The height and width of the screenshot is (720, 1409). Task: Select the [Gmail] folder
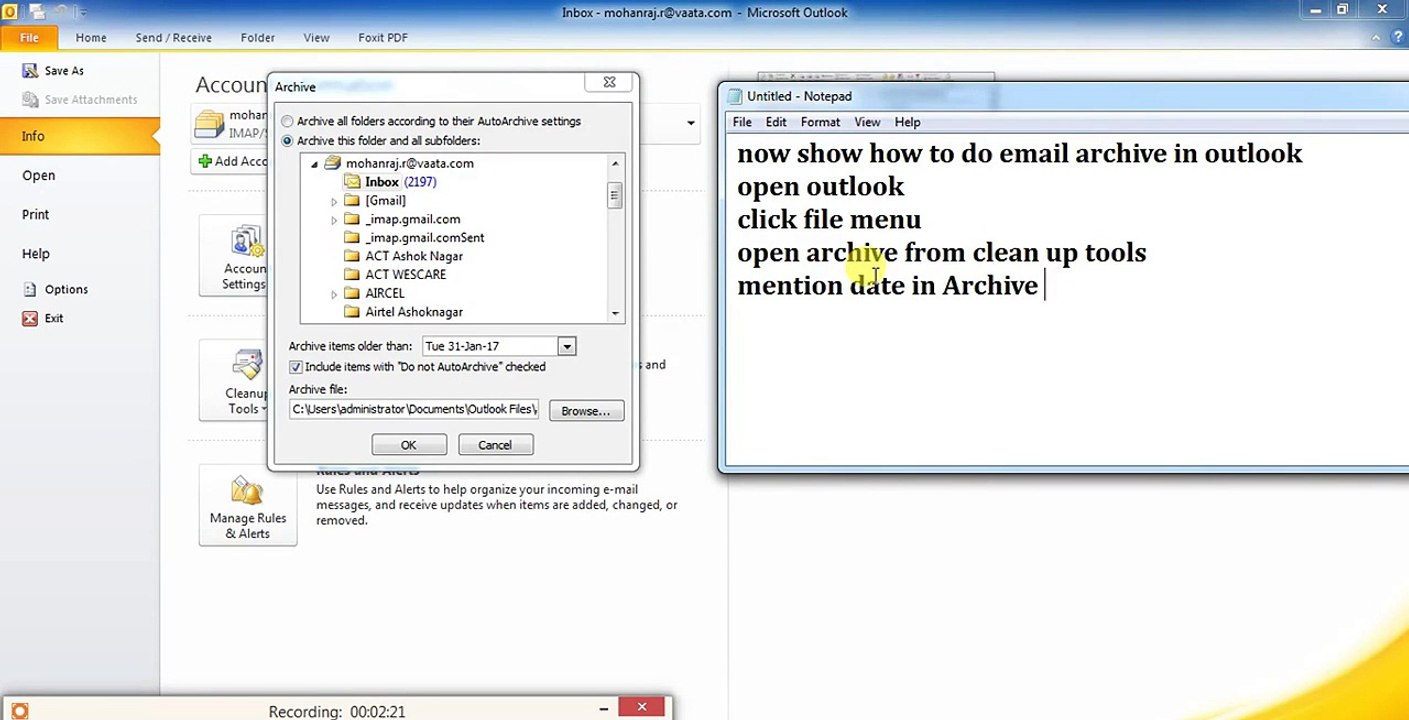[385, 200]
